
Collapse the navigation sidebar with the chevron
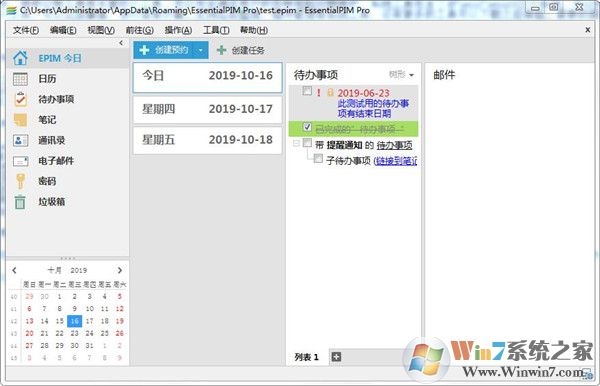click(x=121, y=43)
